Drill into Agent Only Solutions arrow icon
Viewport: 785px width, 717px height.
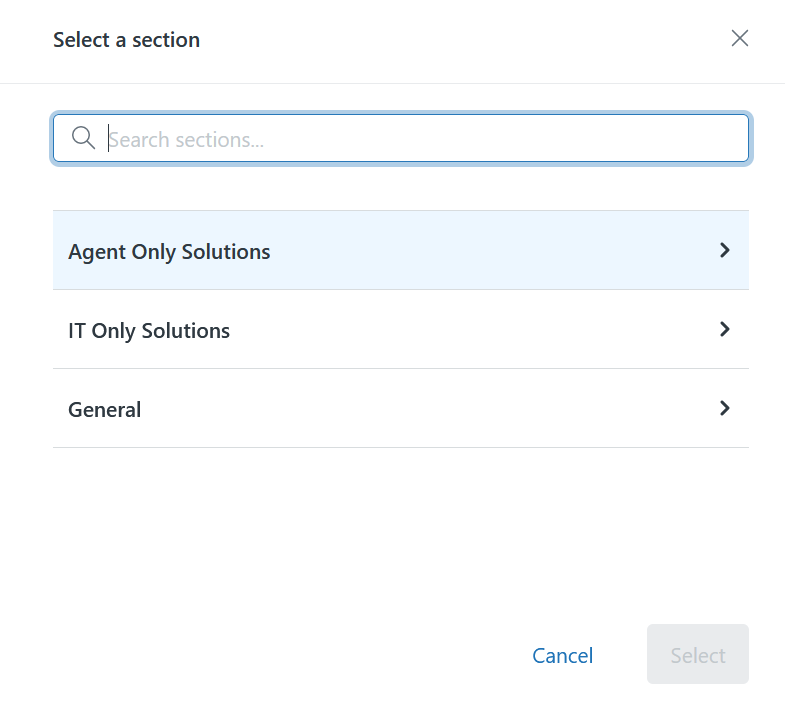[724, 250]
